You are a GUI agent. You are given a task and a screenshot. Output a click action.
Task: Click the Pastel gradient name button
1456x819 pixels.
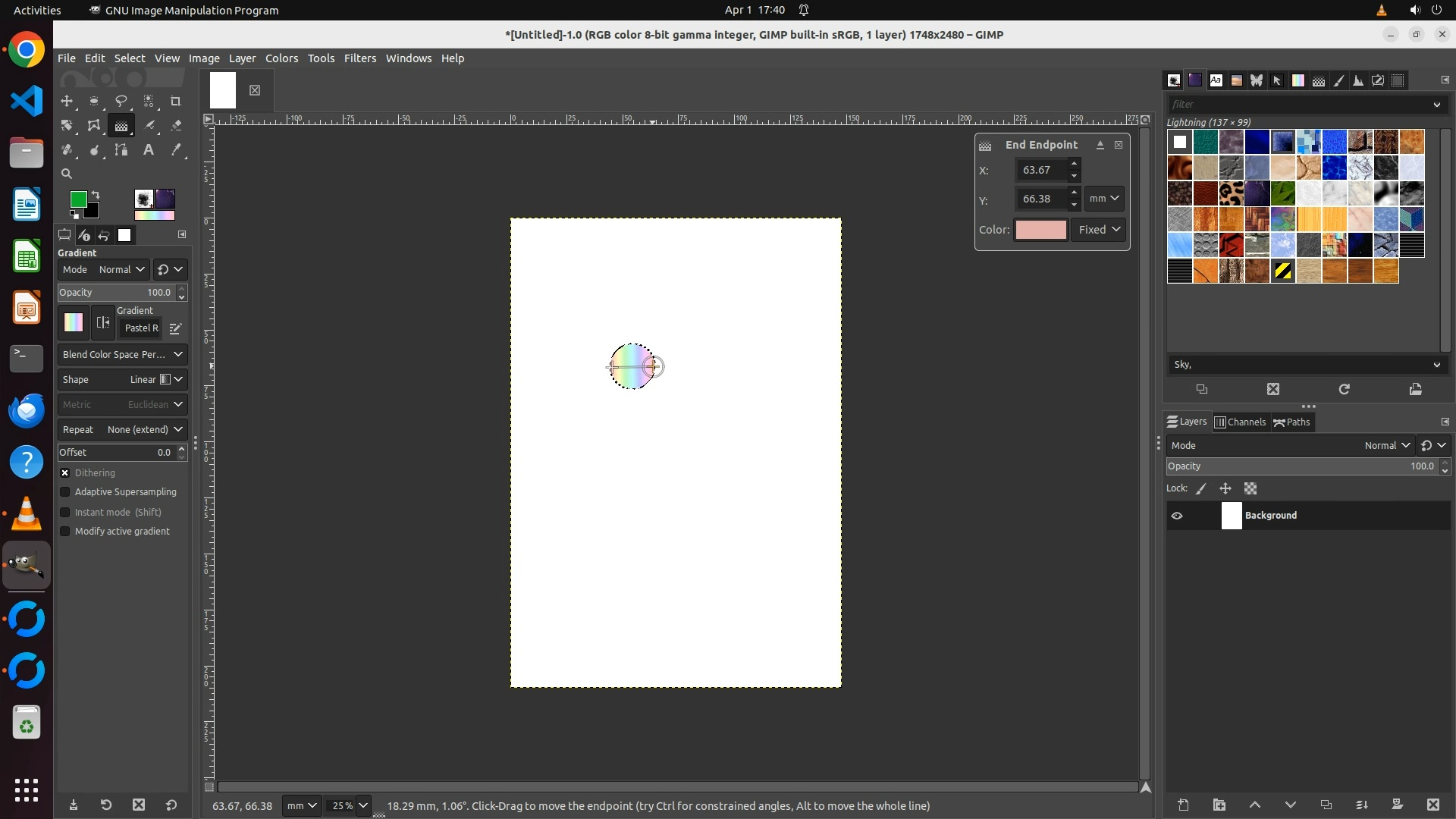coord(141,328)
